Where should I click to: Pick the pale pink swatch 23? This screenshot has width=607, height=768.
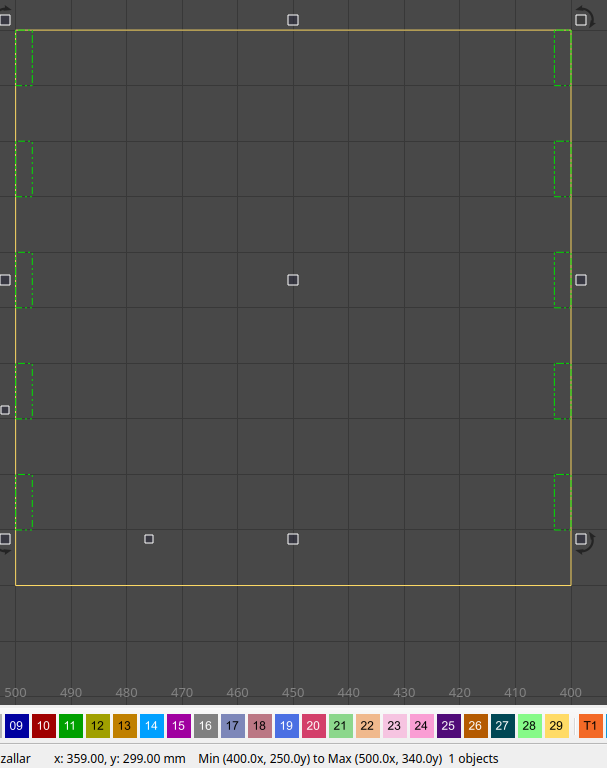click(394, 725)
